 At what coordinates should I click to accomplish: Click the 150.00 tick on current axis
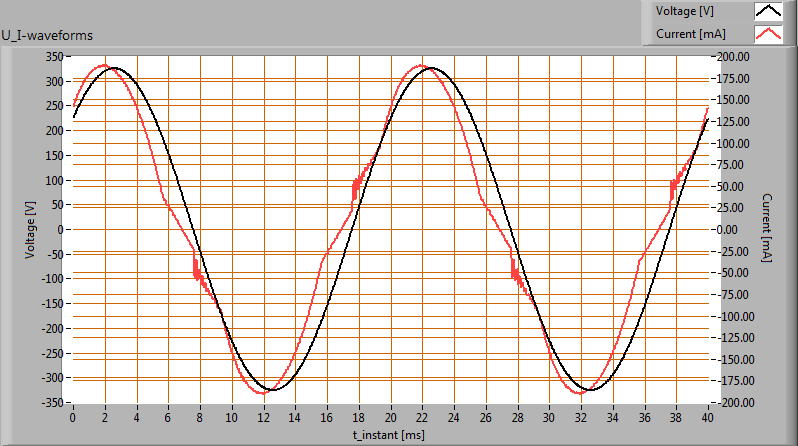[733, 99]
